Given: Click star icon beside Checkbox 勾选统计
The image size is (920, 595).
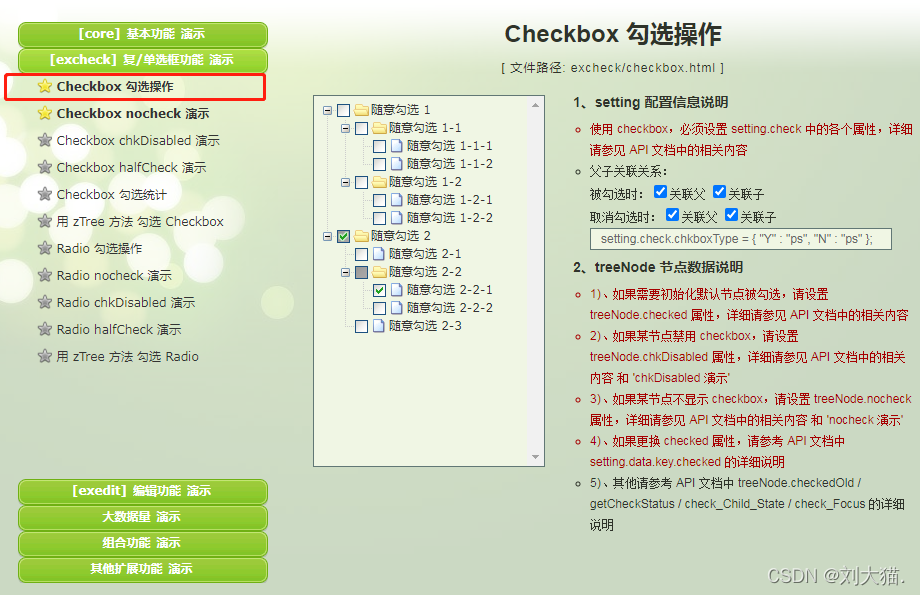Looking at the screenshot, I should 45,194.
